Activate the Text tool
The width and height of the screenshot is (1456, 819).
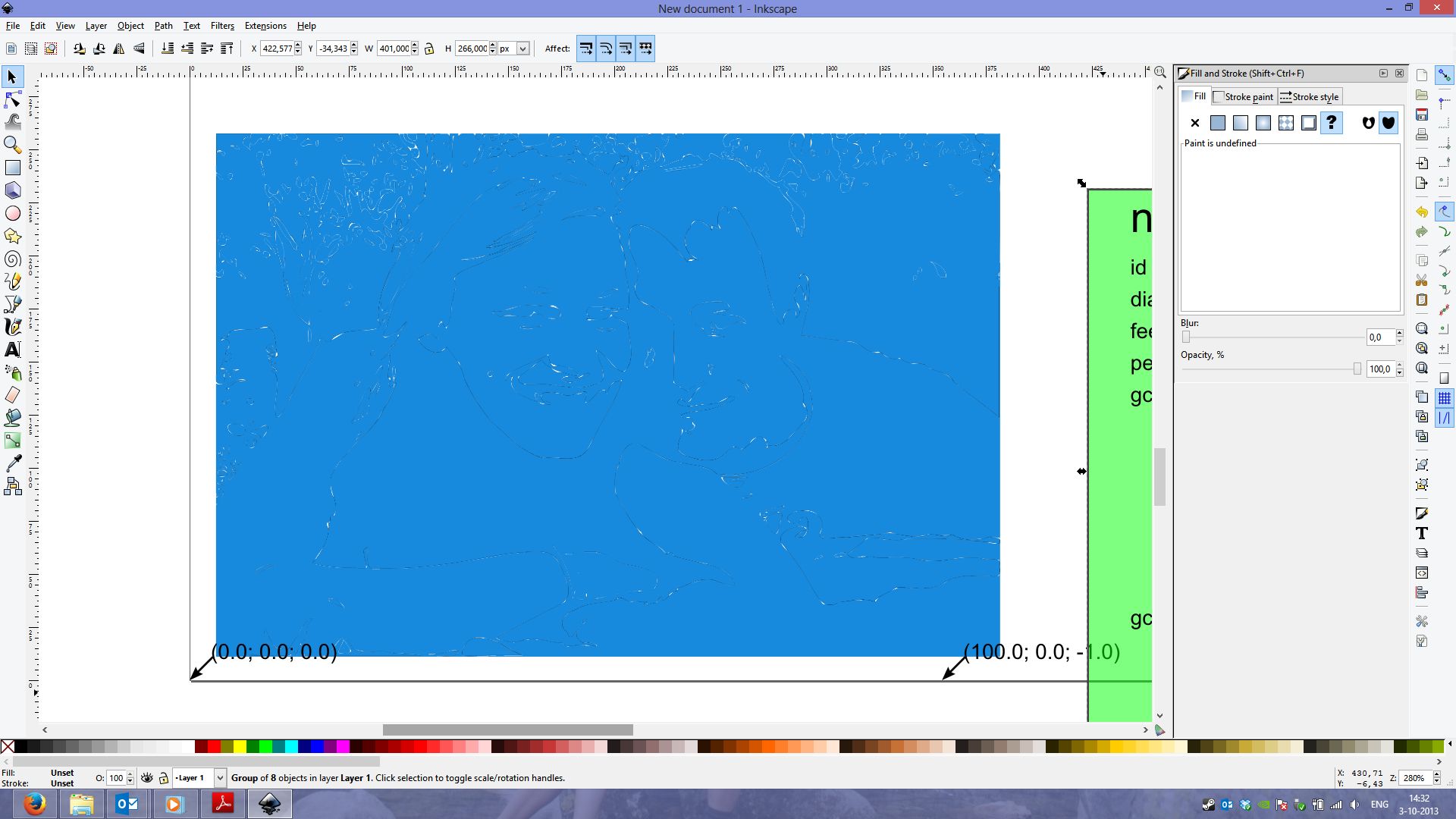(x=13, y=350)
